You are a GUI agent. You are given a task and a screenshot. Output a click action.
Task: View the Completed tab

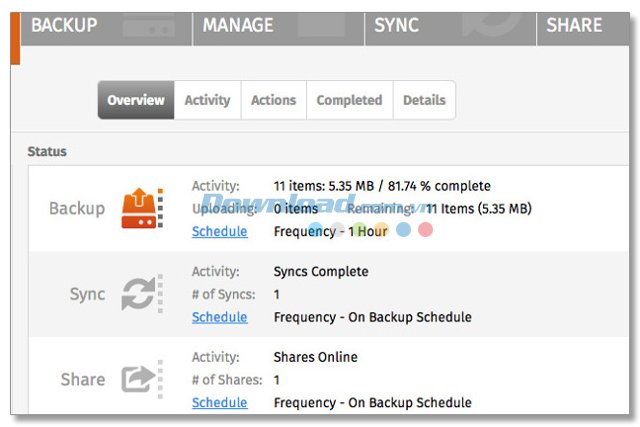[349, 100]
